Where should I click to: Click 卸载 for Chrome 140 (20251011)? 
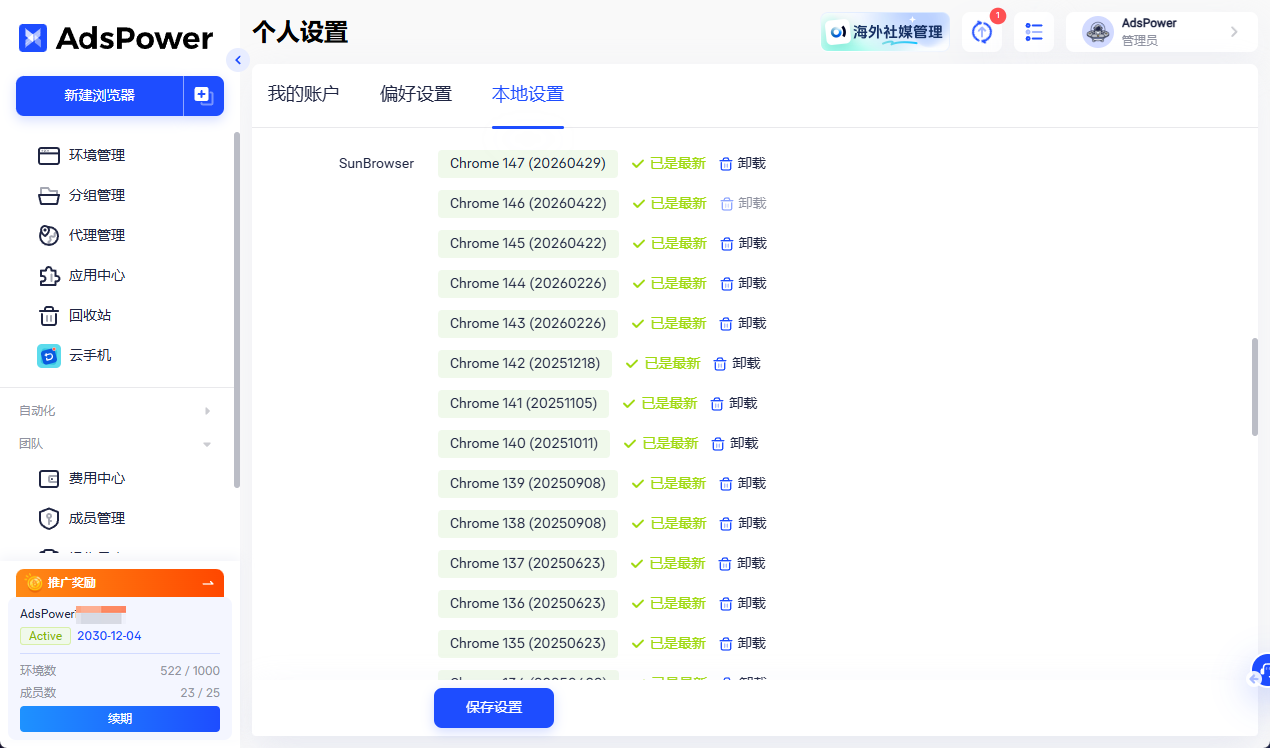pos(744,443)
